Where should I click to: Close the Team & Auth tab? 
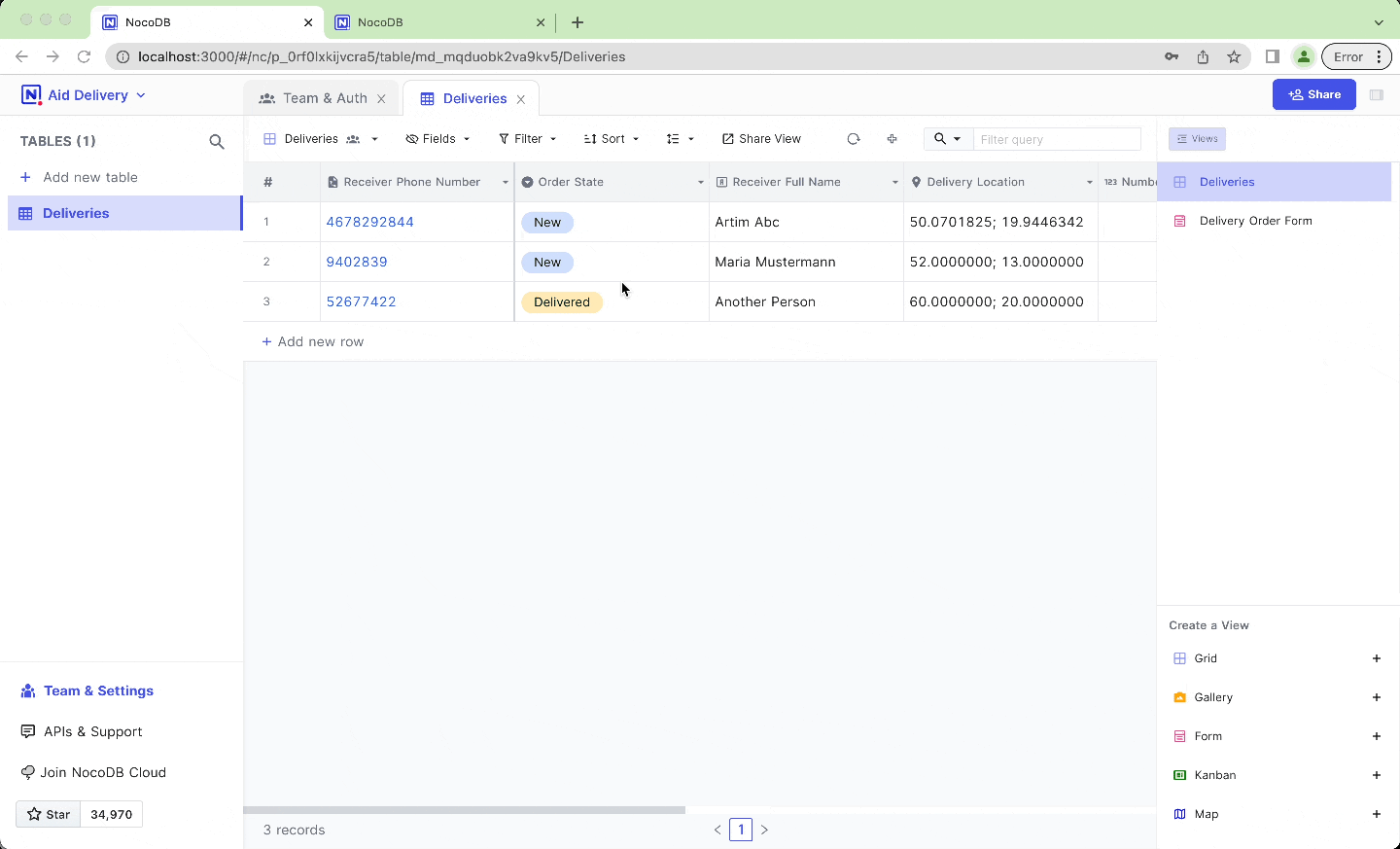point(381,98)
